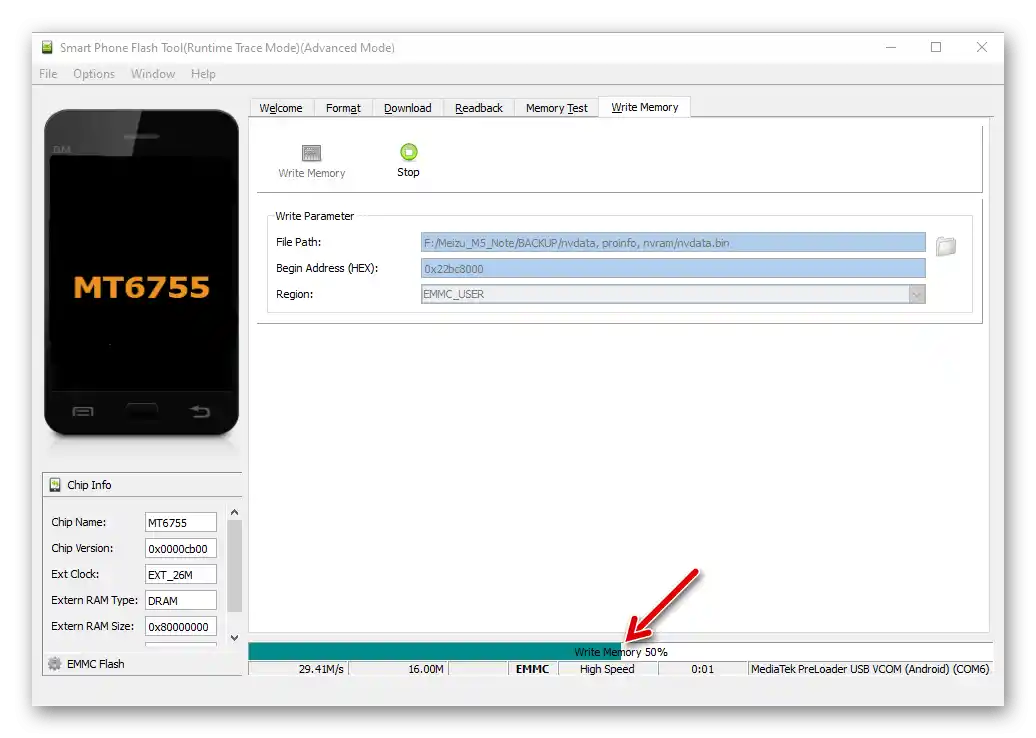Image resolution: width=1036 pixels, height=738 pixels.
Task: Expand the Region EMMC_USER dropdown
Action: click(x=916, y=294)
